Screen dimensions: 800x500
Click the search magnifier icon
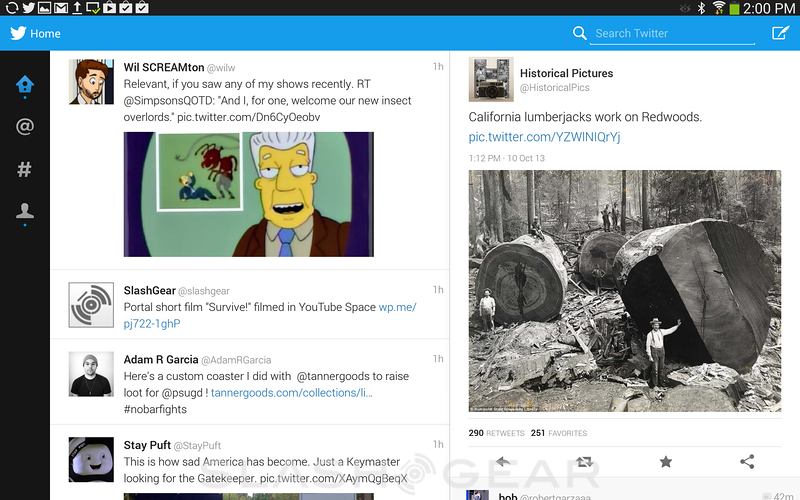(580, 33)
